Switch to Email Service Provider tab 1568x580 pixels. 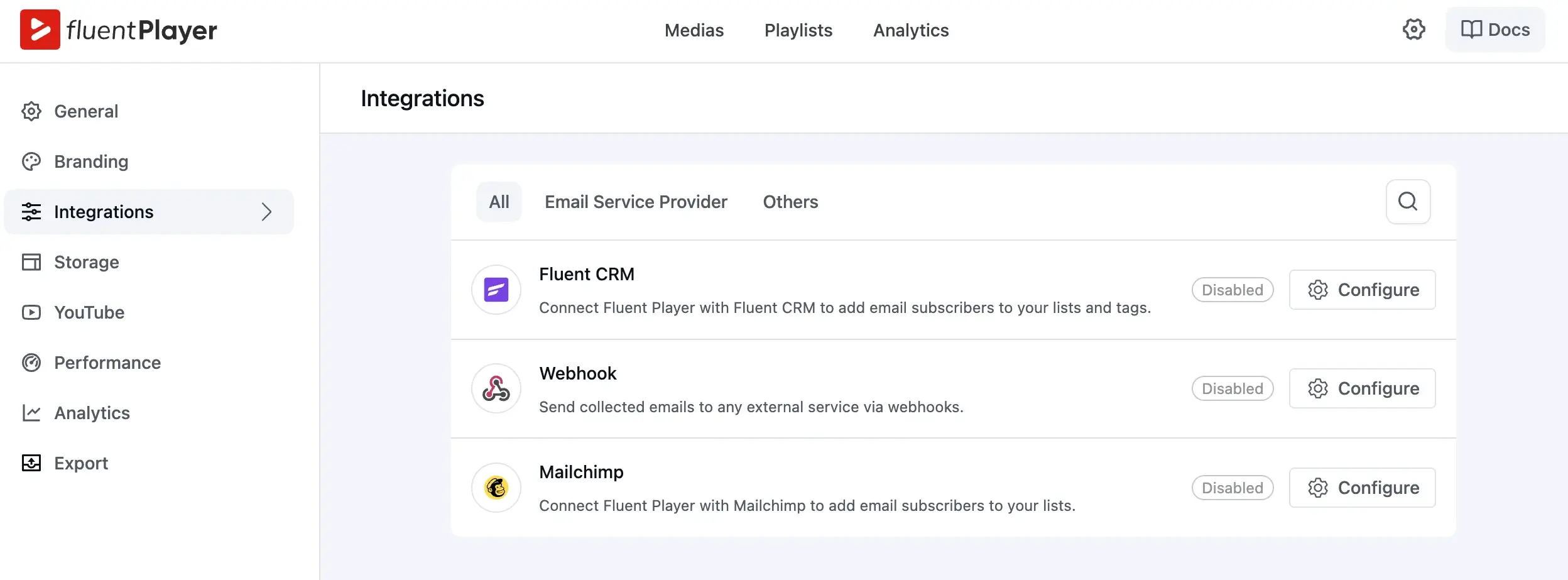point(636,202)
